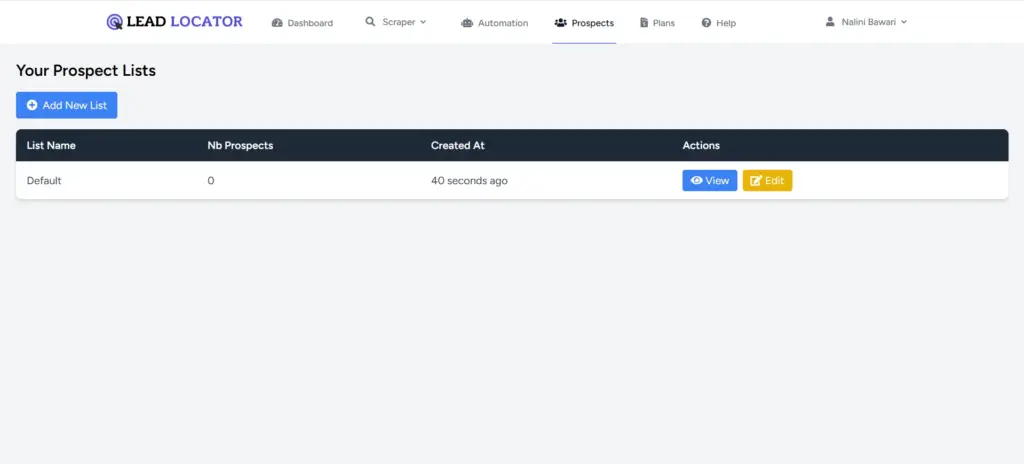Click the Created At column header
Image resolution: width=1024 pixels, height=464 pixels.
457,145
